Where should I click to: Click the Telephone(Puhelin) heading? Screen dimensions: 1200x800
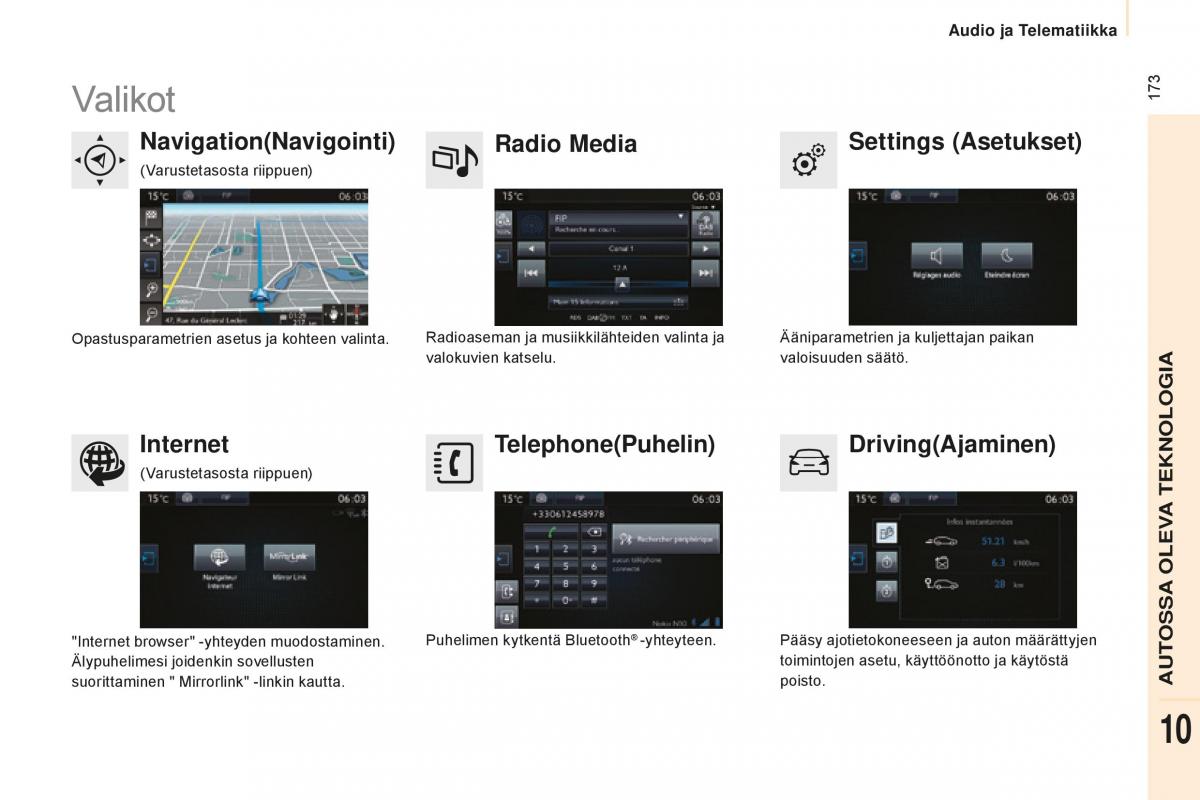(x=605, y=444)
